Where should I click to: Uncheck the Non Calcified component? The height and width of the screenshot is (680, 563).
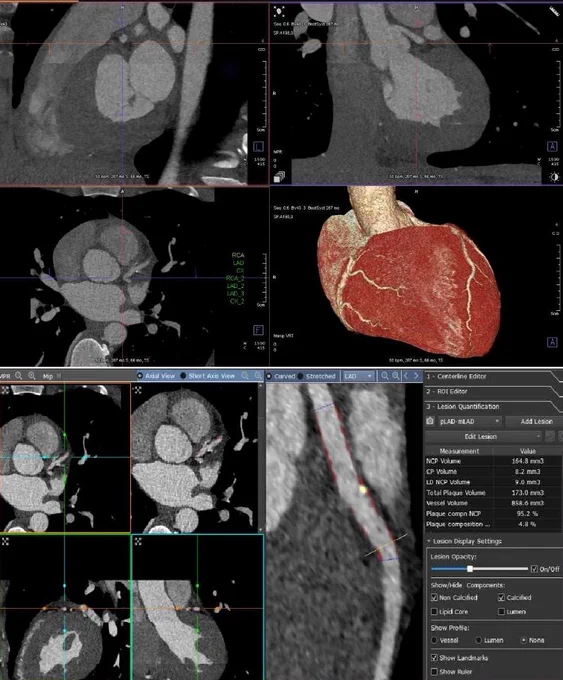tap(434, 598)
